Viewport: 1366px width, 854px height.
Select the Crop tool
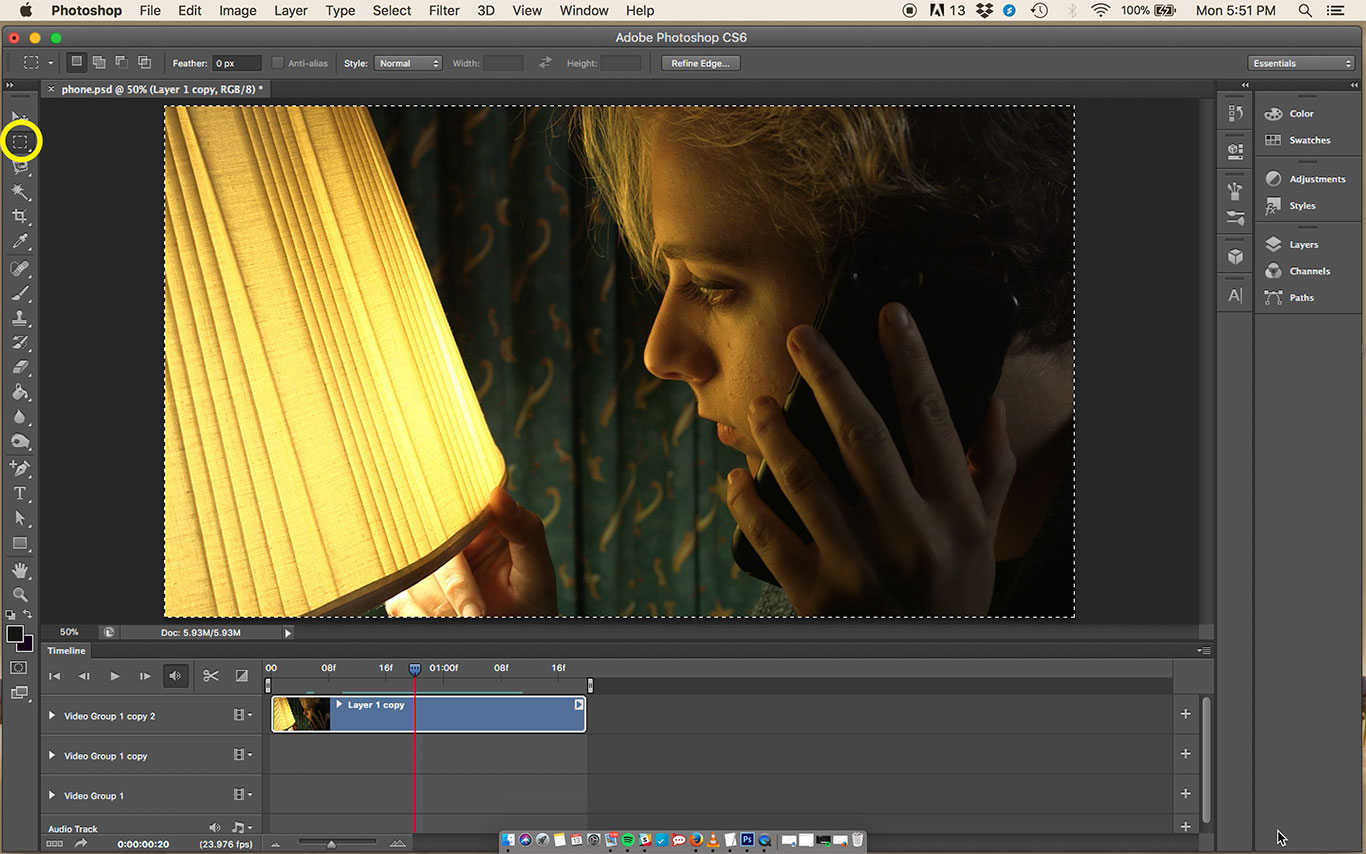(x=20, y=217)
